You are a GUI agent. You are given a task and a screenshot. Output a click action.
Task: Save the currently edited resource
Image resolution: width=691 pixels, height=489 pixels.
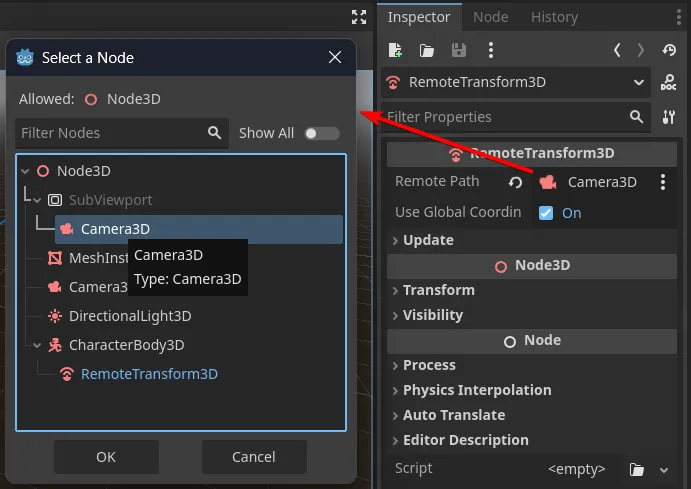(x=459, y=50)
